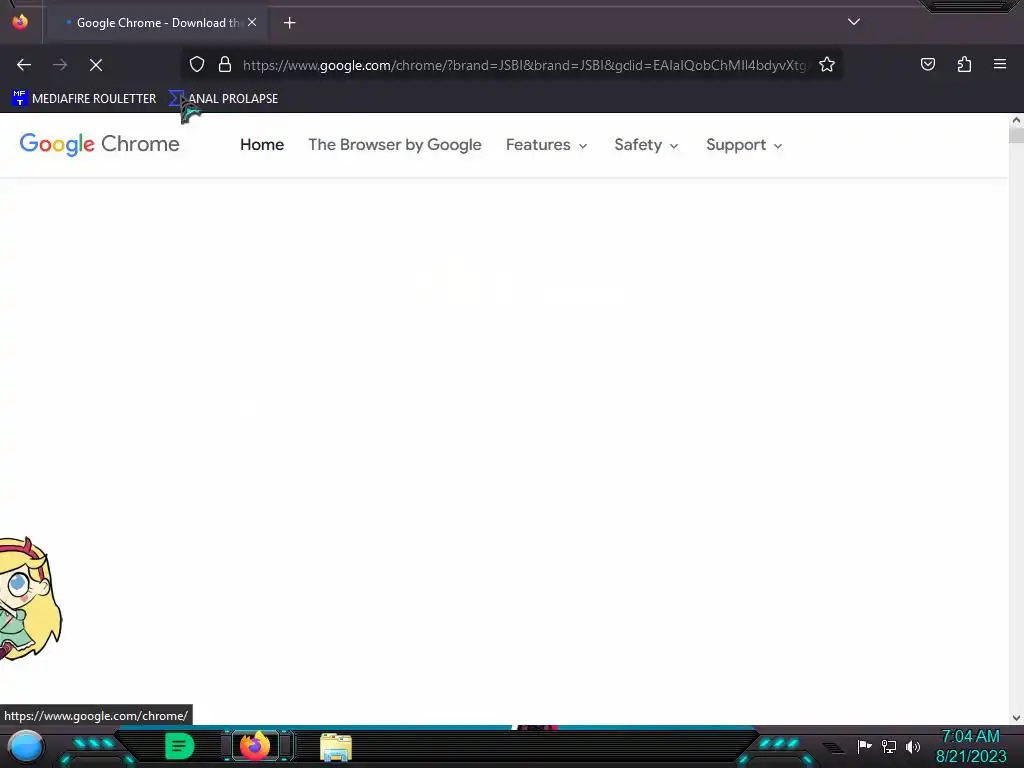
Task: Go back one page
Action: point(24,65)
